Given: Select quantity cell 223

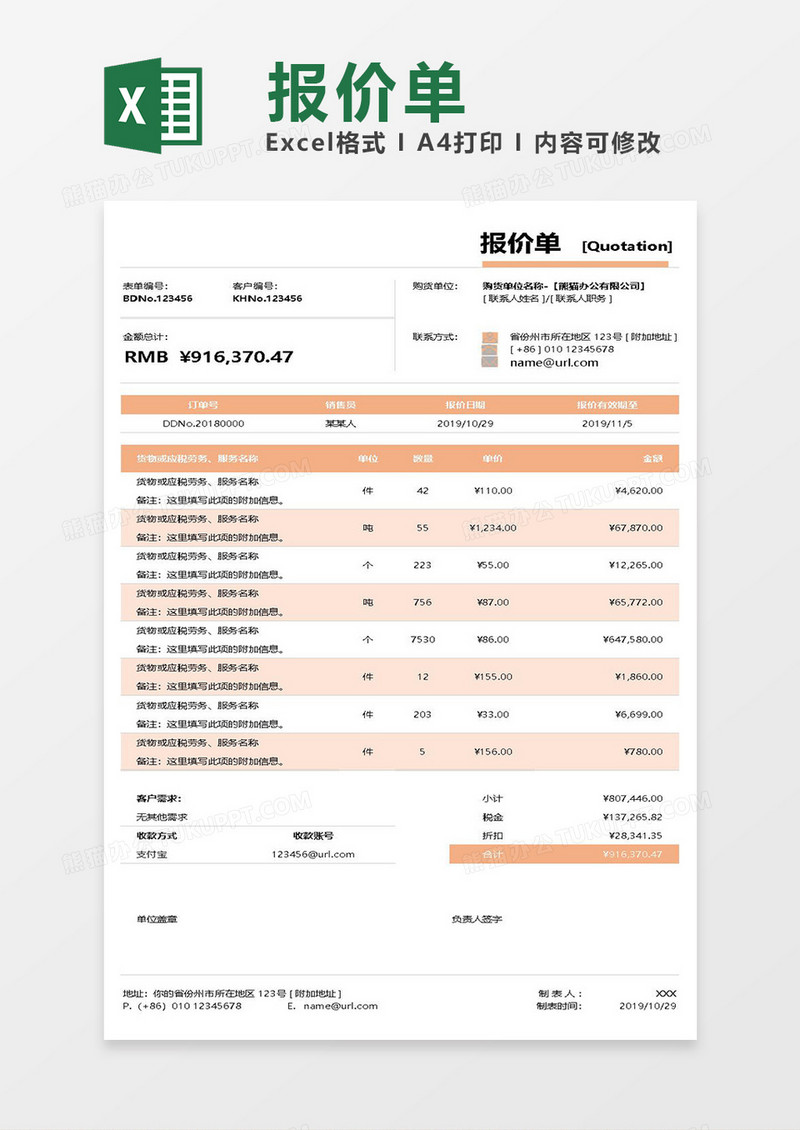Looking at the screenshot, I should click(x=422, y=566).
